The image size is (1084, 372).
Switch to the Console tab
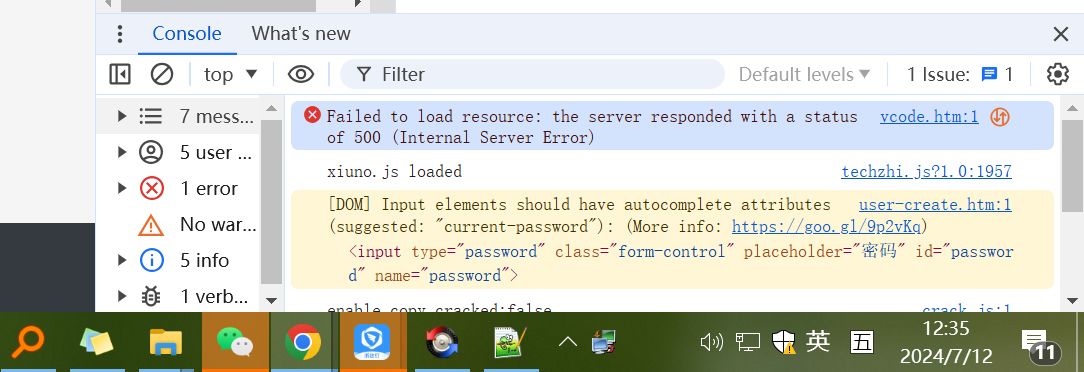point(187,34)
